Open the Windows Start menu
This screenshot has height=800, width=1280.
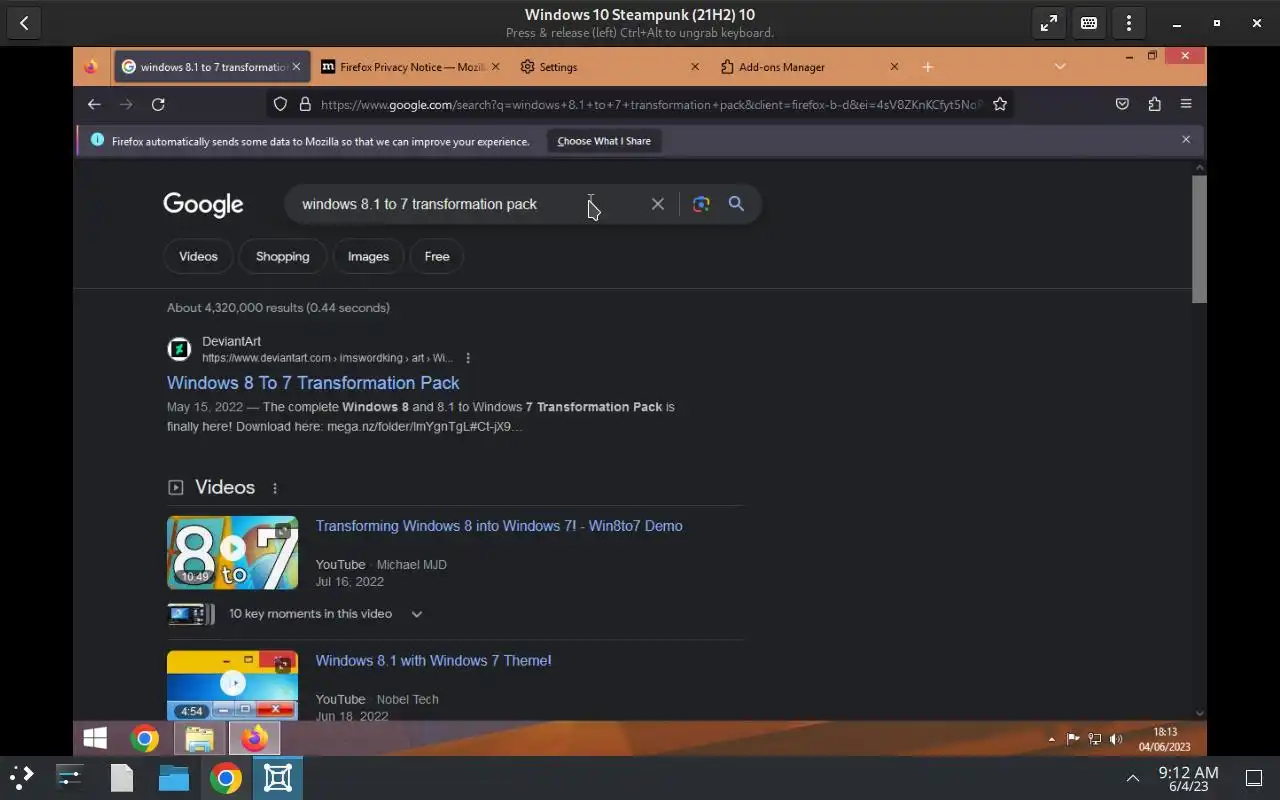click(95, 739)
